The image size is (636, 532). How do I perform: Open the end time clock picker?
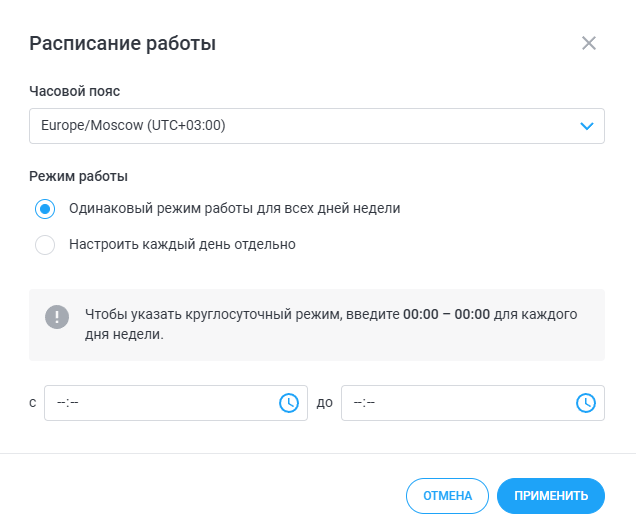[x=585, y=403]
